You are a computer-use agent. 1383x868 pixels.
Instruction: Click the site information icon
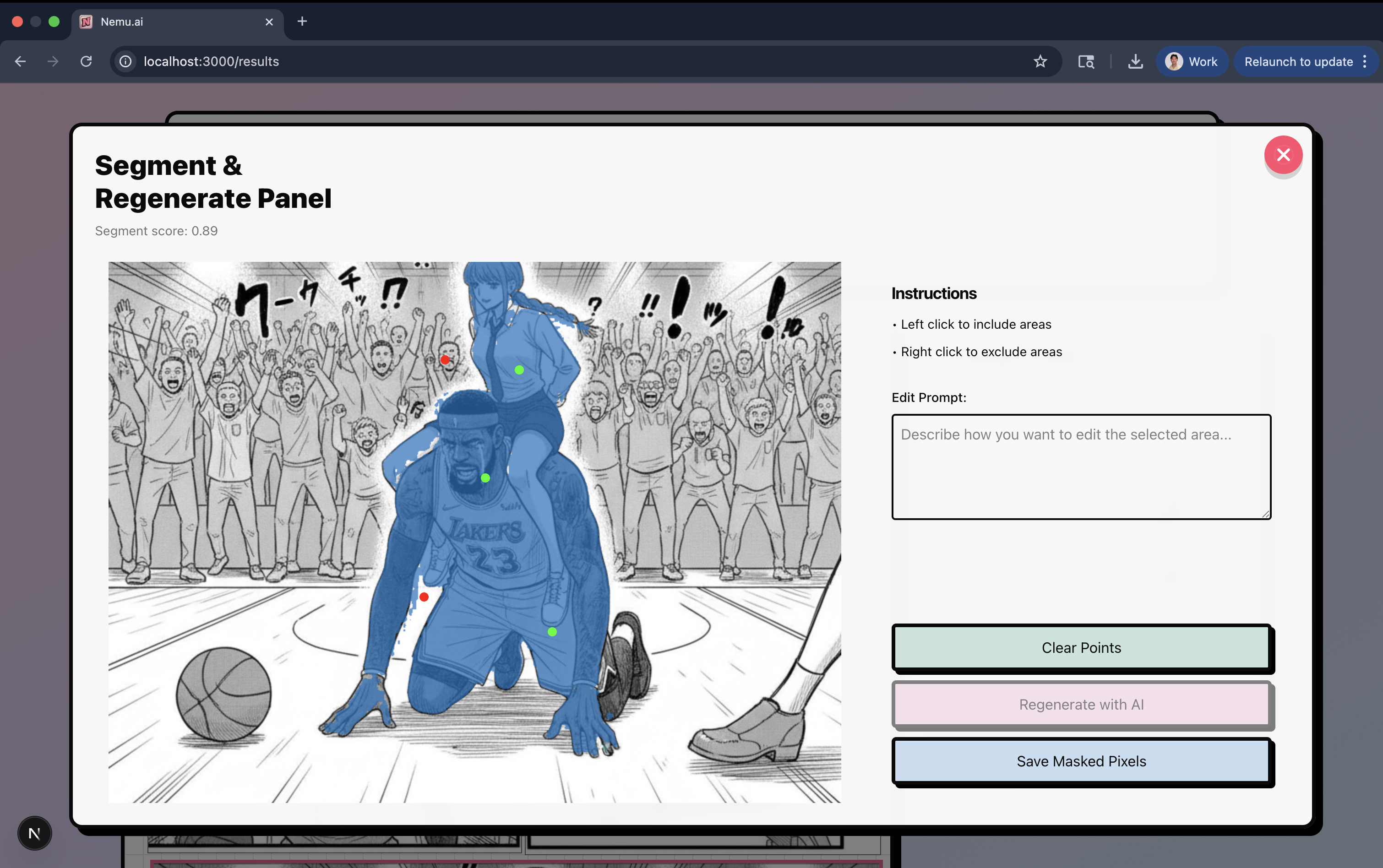[125, 61]
